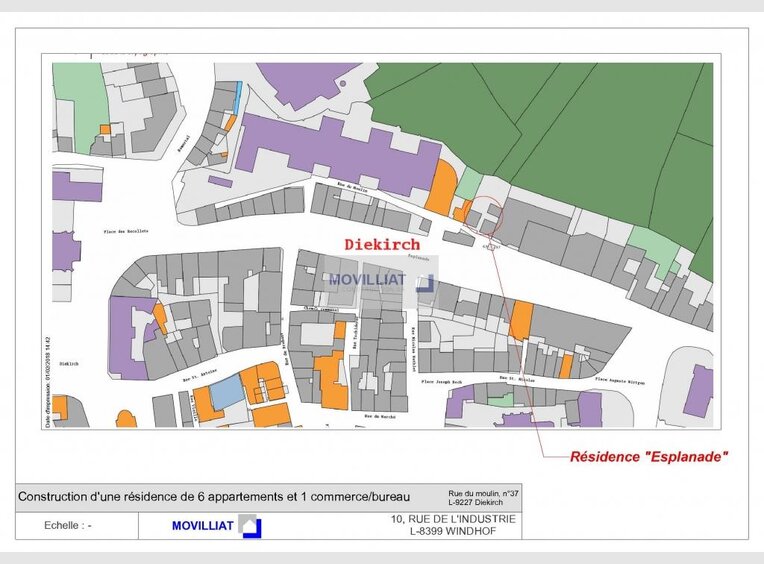The image size is (764, 564).
Task: Click the light blue building near Rue St. Antoine
Action: click(x=226, y=391)
